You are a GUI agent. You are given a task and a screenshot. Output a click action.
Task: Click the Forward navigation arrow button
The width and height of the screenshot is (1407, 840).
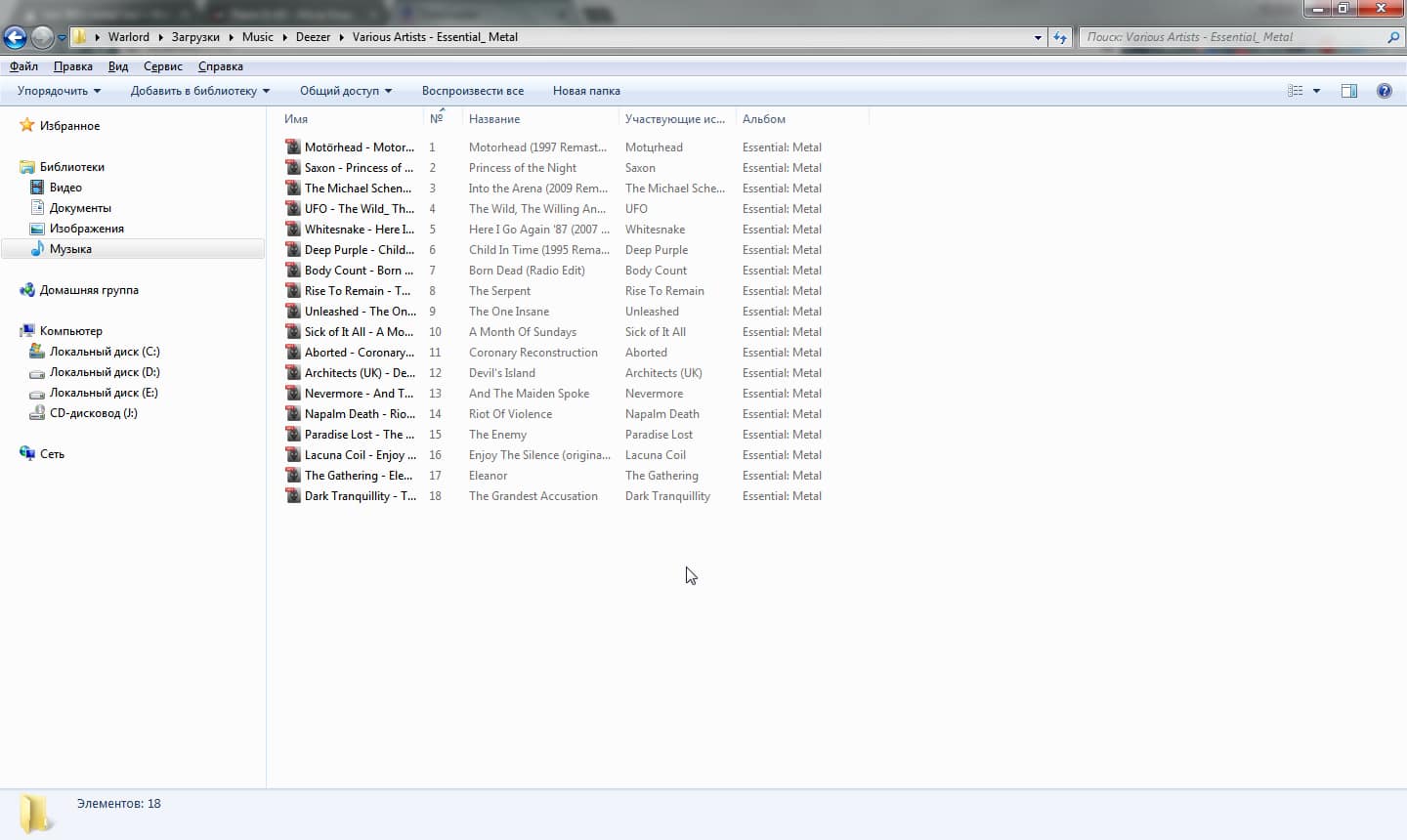(42, 37)
